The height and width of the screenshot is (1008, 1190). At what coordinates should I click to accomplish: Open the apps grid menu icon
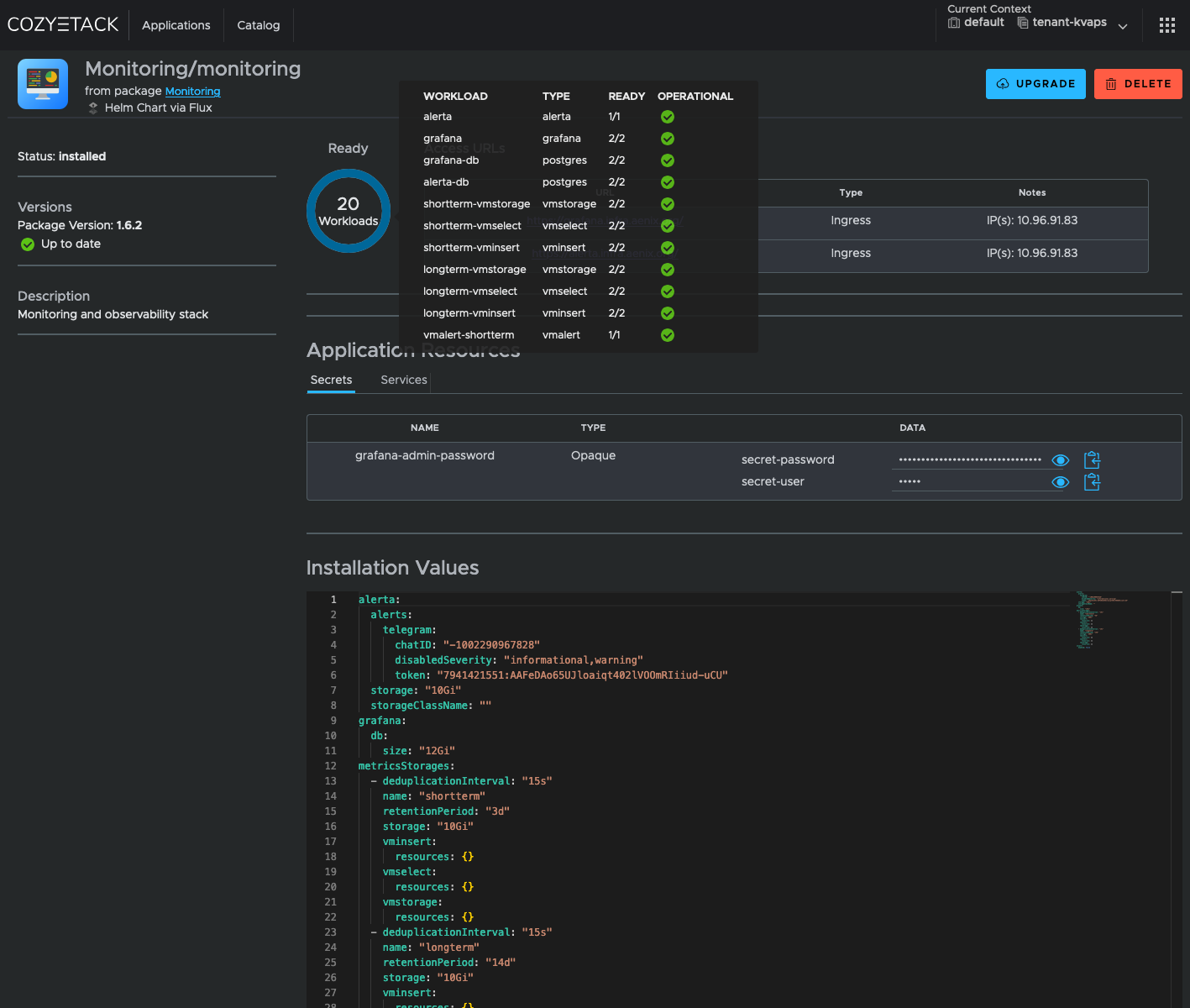coord(1166,25)
